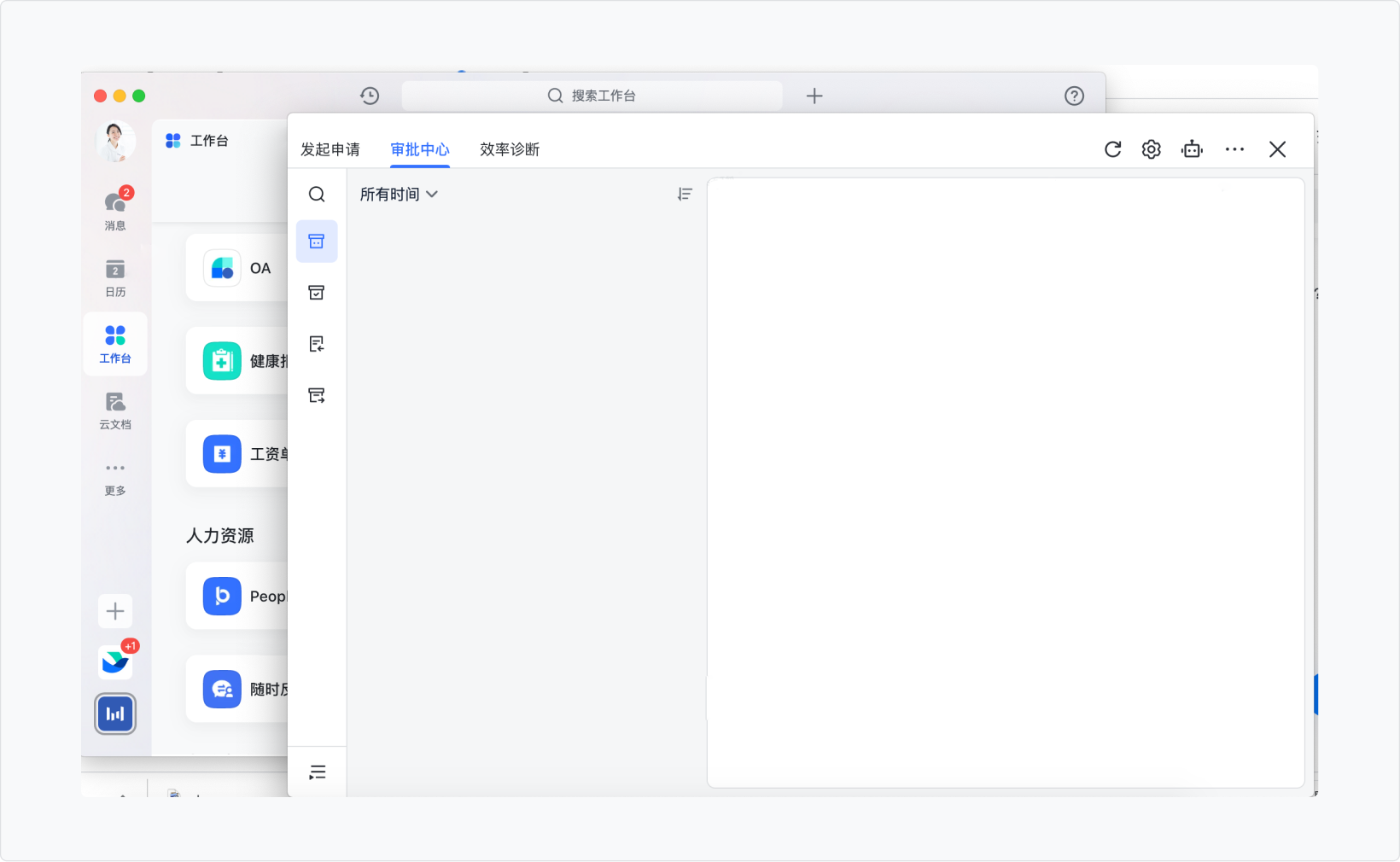Open the completed approvals checkmark icon
This screenshot has width=1400, height=862.
pyautogui.click(x=317, y=293)
